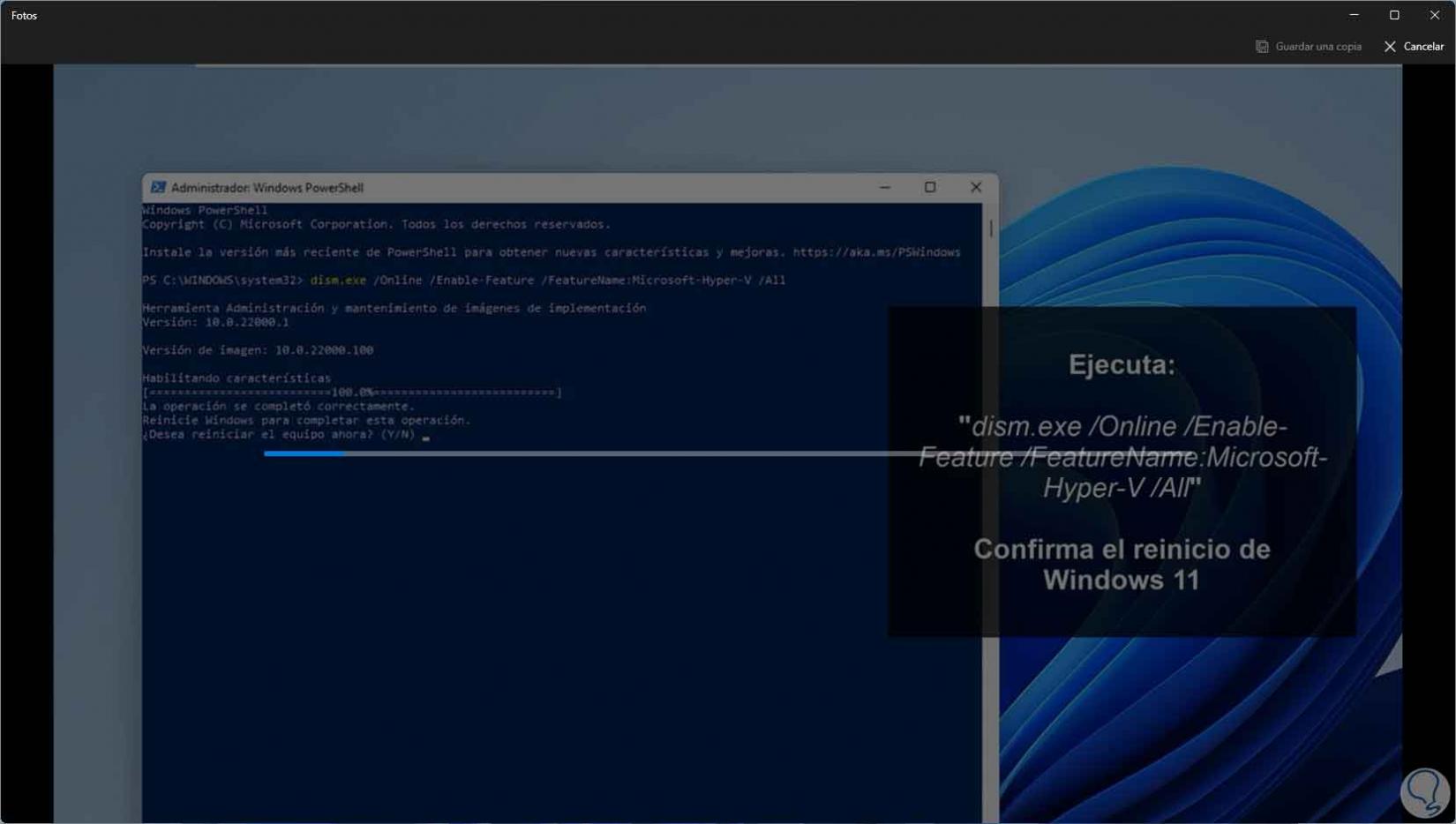The width and height of the screenshot is (1456, 824).
Task: Click 'Reinicie Windows para completar esta operación' line
Action: click(306, 421)
